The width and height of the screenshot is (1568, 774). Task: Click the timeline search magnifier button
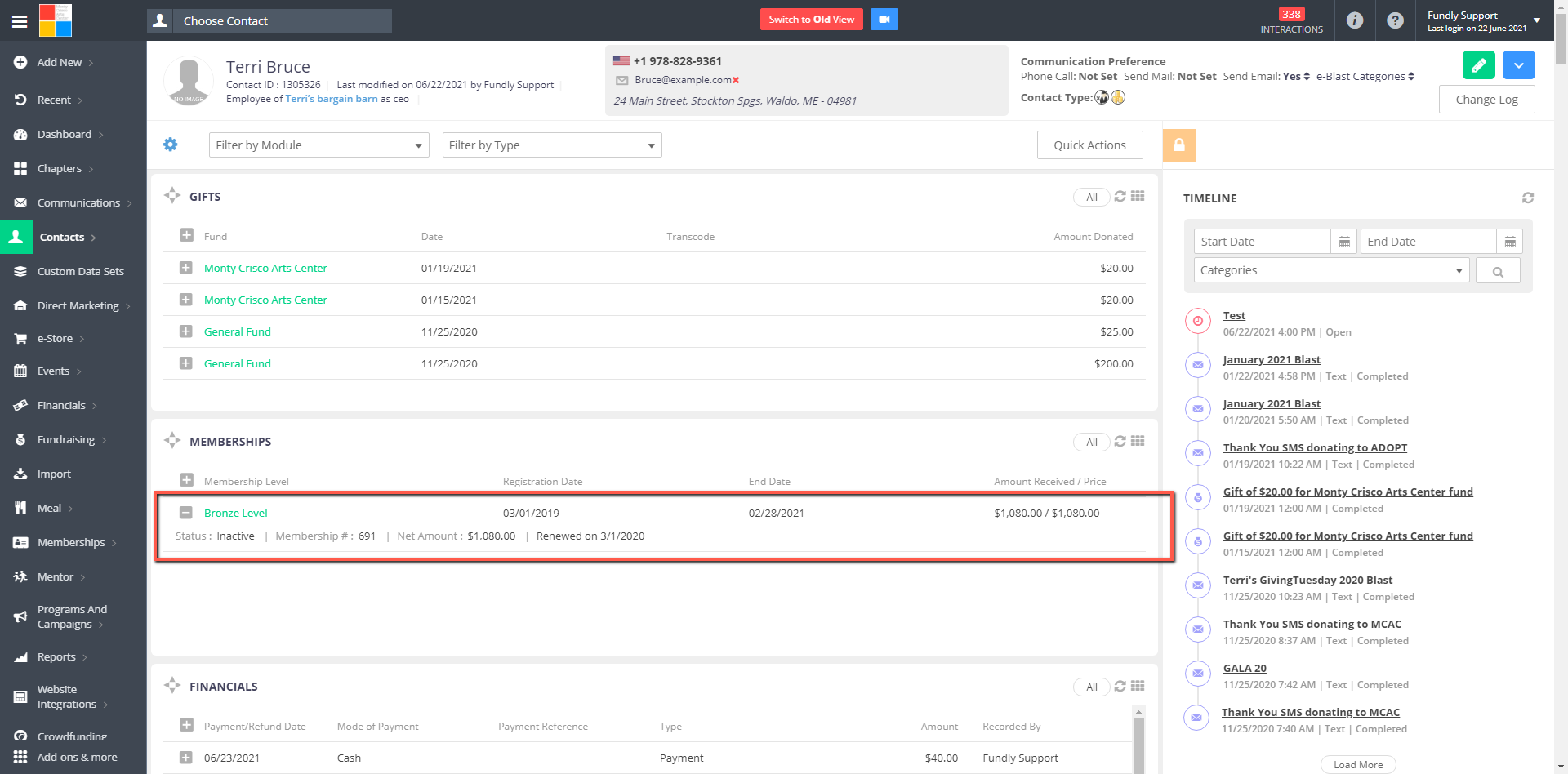[x=1498, y=271]
